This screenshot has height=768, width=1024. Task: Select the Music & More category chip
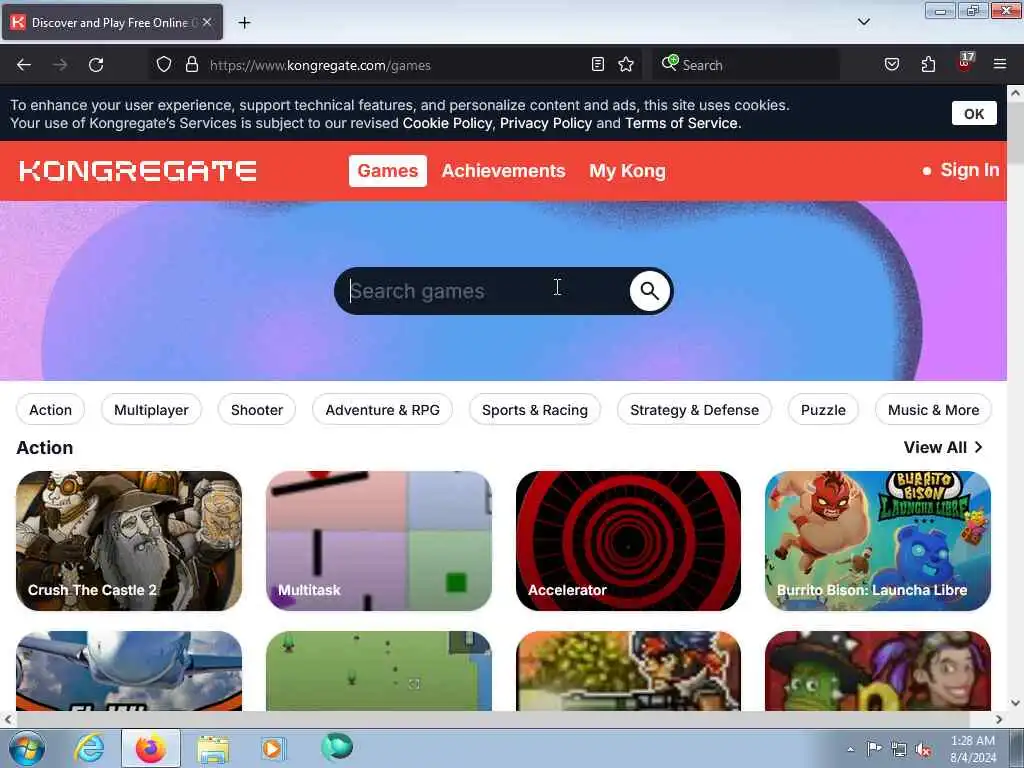(x=933, y=409)
